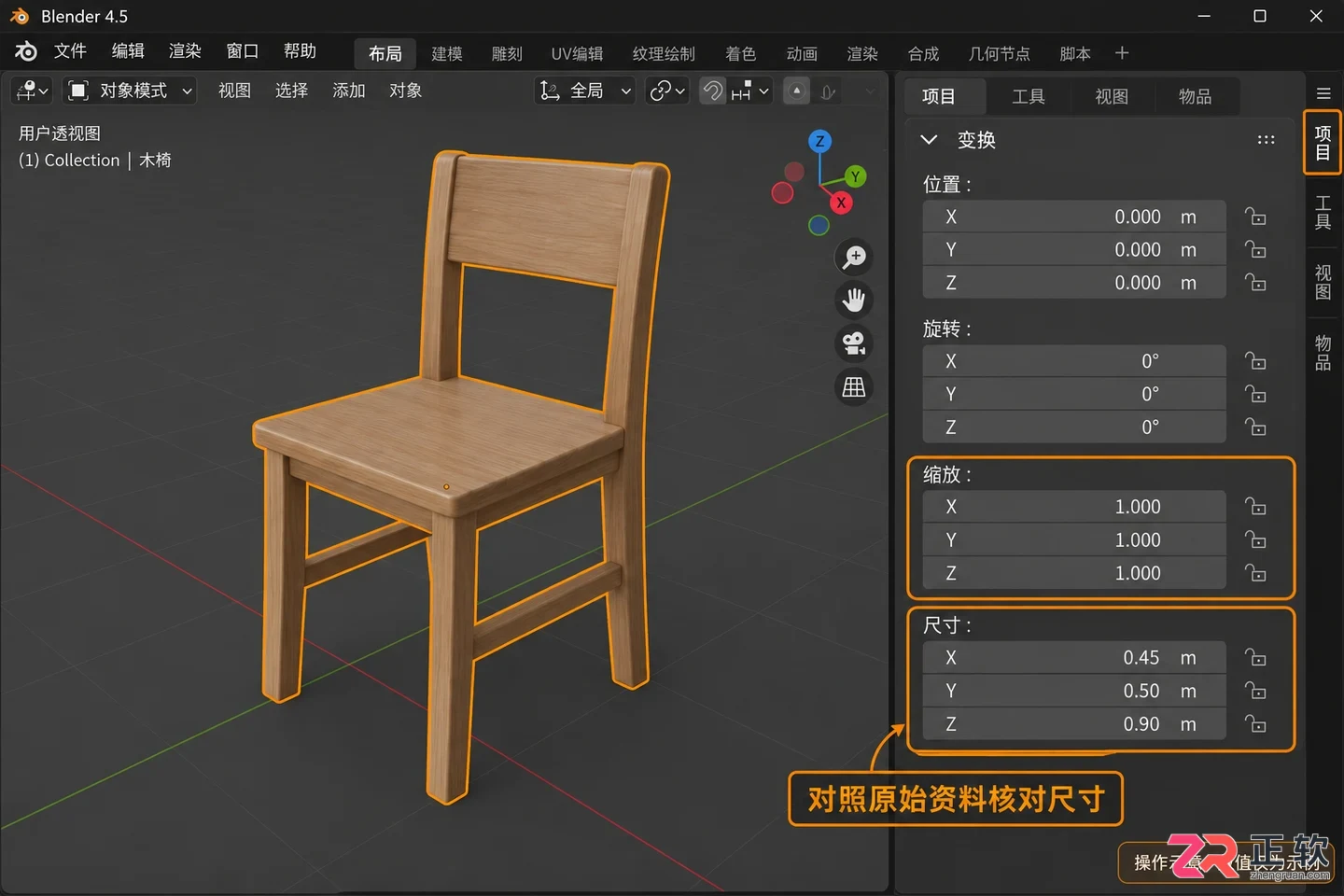Click the 缩放 Y value field
This screenshot has height=896, width=1344.
pos(1074,540)
